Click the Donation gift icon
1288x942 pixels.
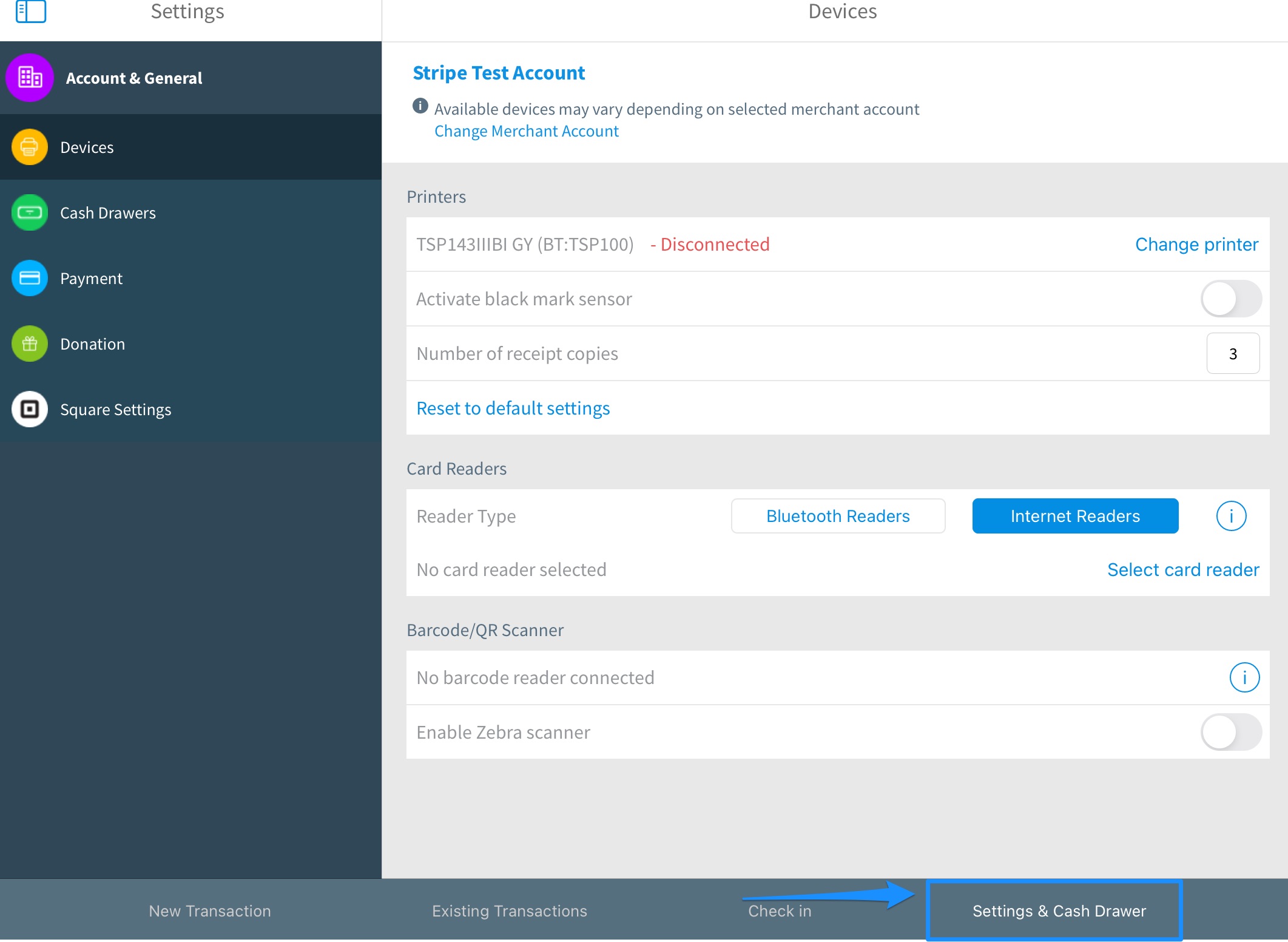(x=30, y=344)
